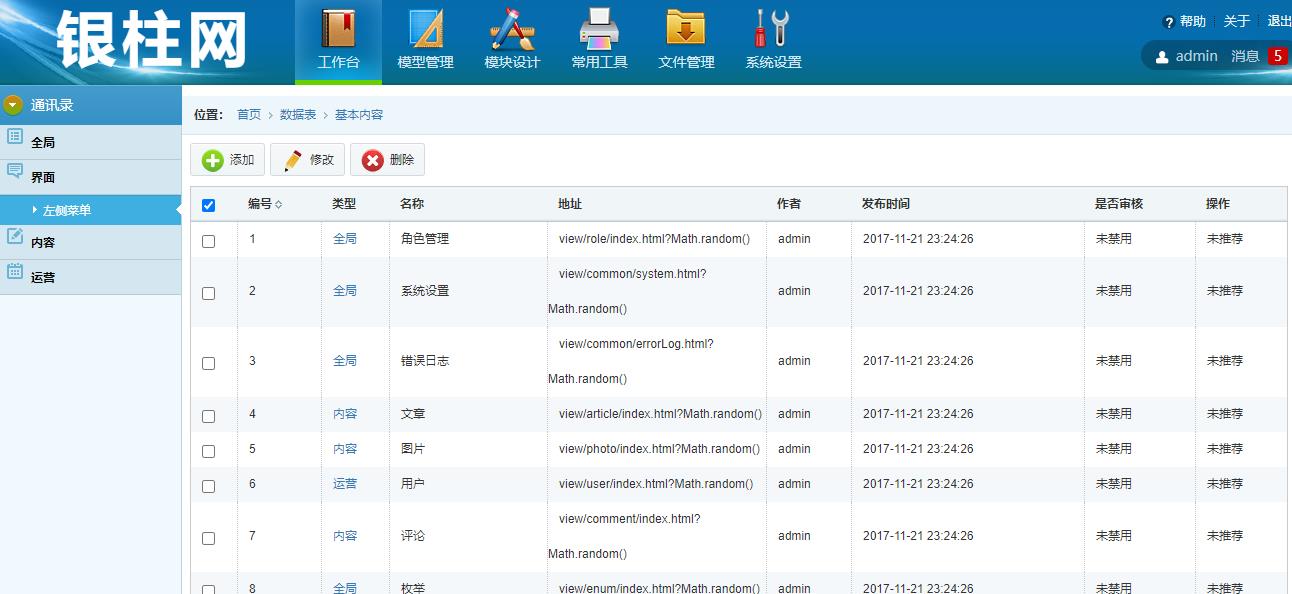Select 左侧菜单 in the sidebar tree
This screenshot has width=1292, height=594.
pyautogui.click(x=67, y=211)
